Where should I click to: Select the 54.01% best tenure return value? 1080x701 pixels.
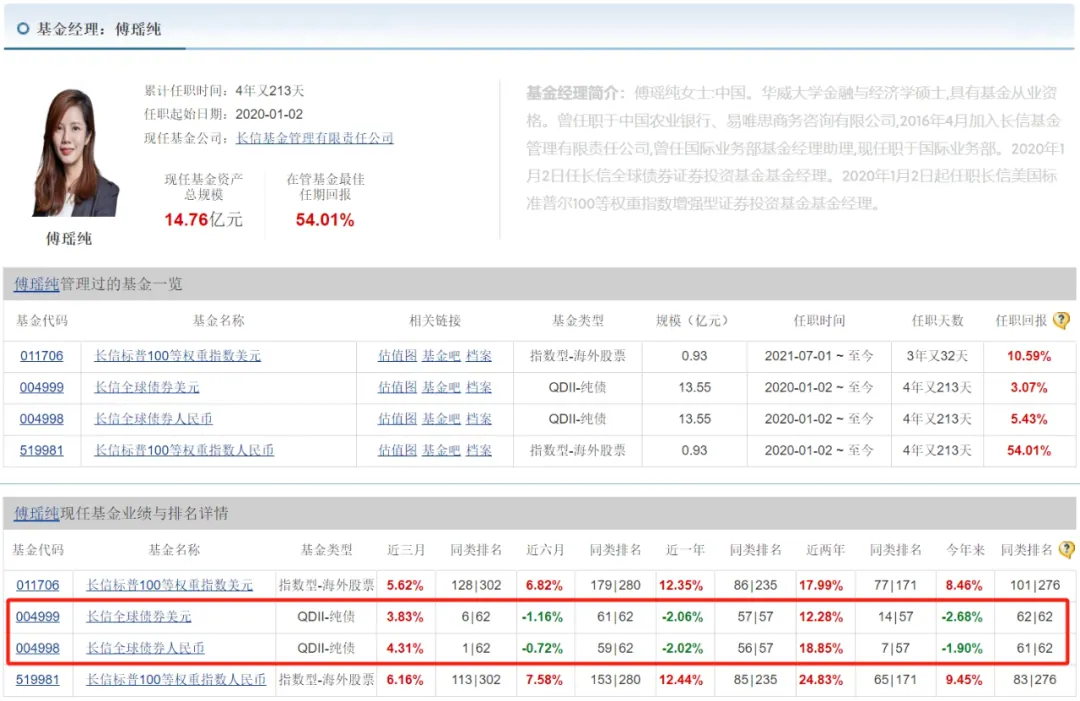tap(325, 220)
